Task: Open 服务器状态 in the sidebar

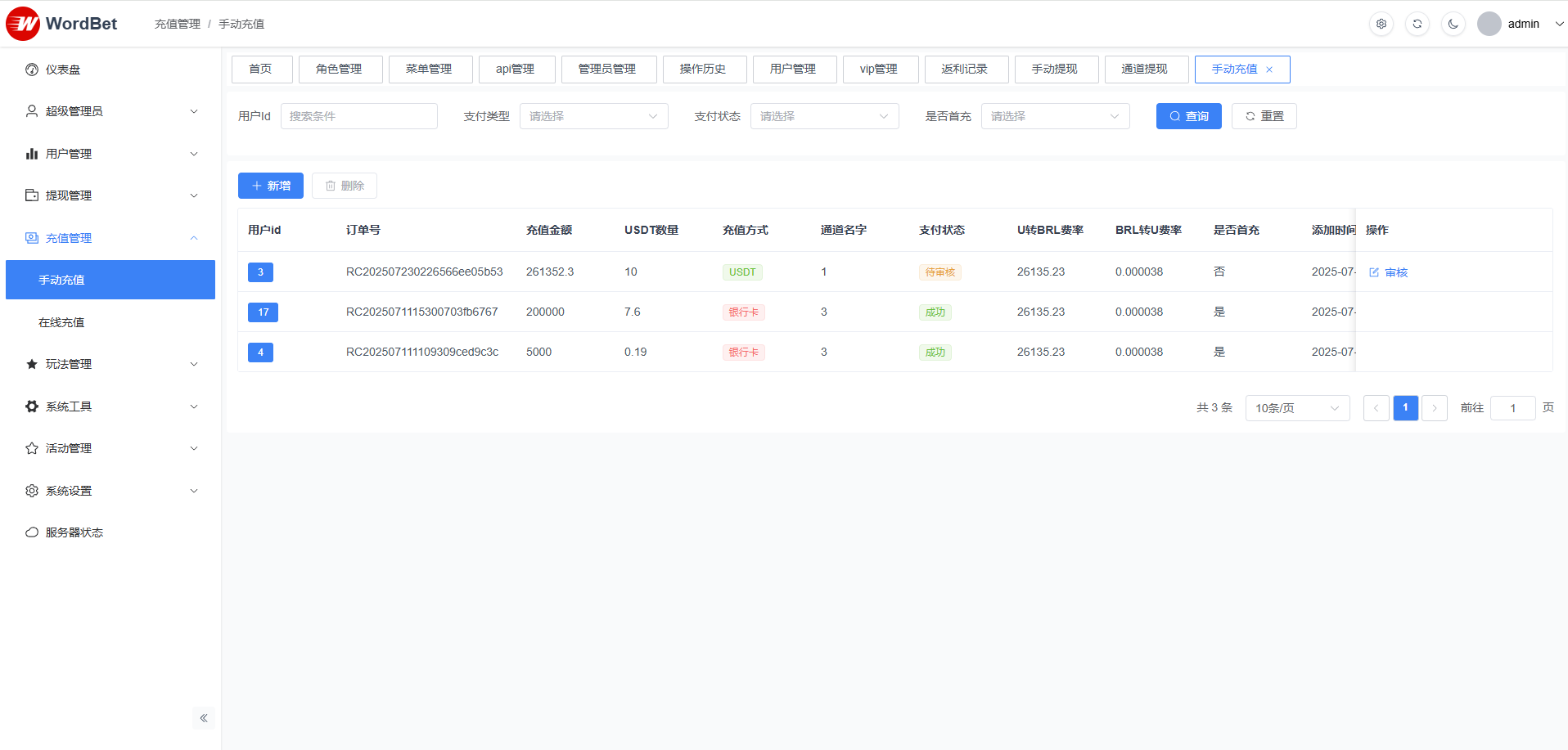Action: (74, 532)
